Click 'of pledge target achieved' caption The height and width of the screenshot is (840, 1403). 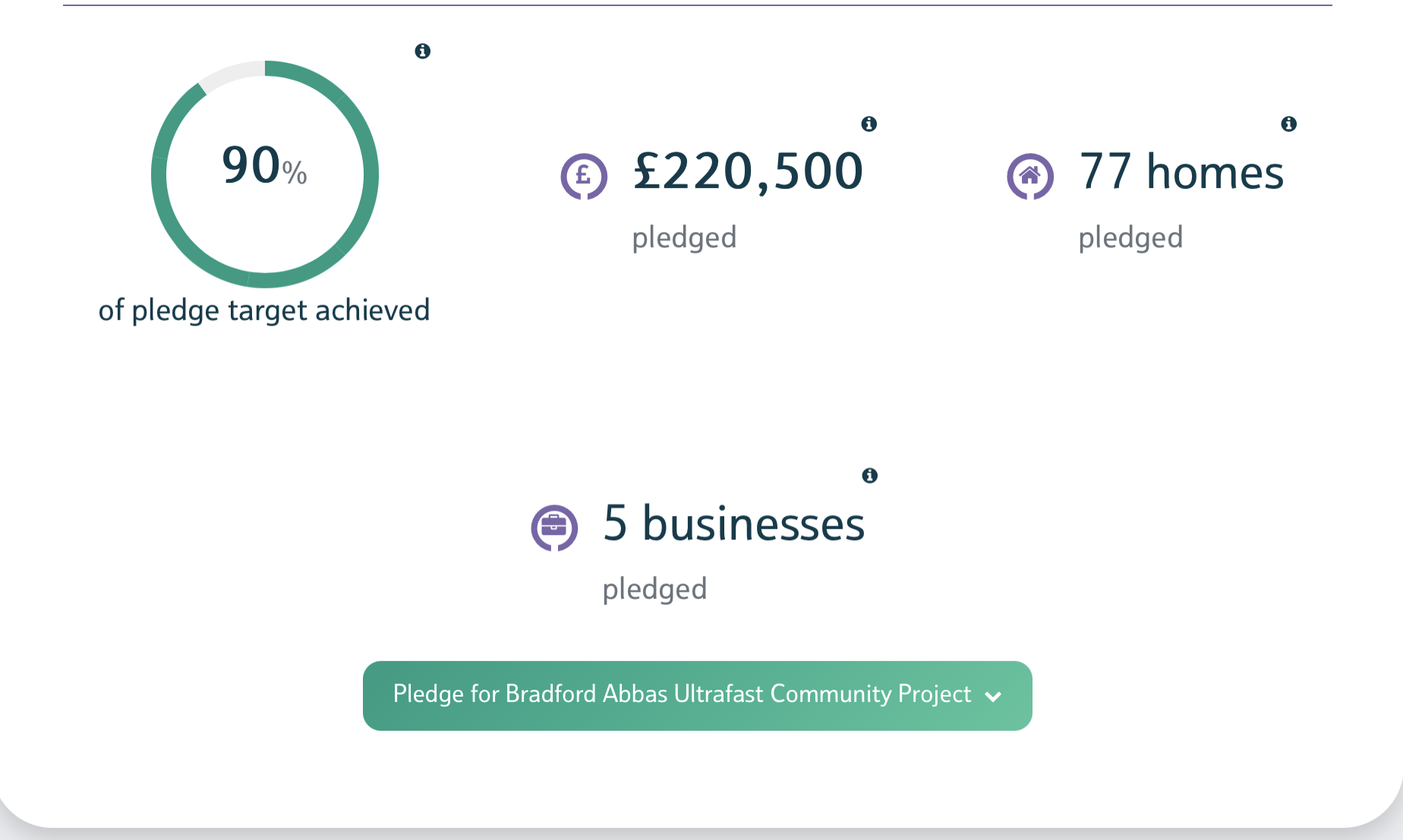[264, 310]
